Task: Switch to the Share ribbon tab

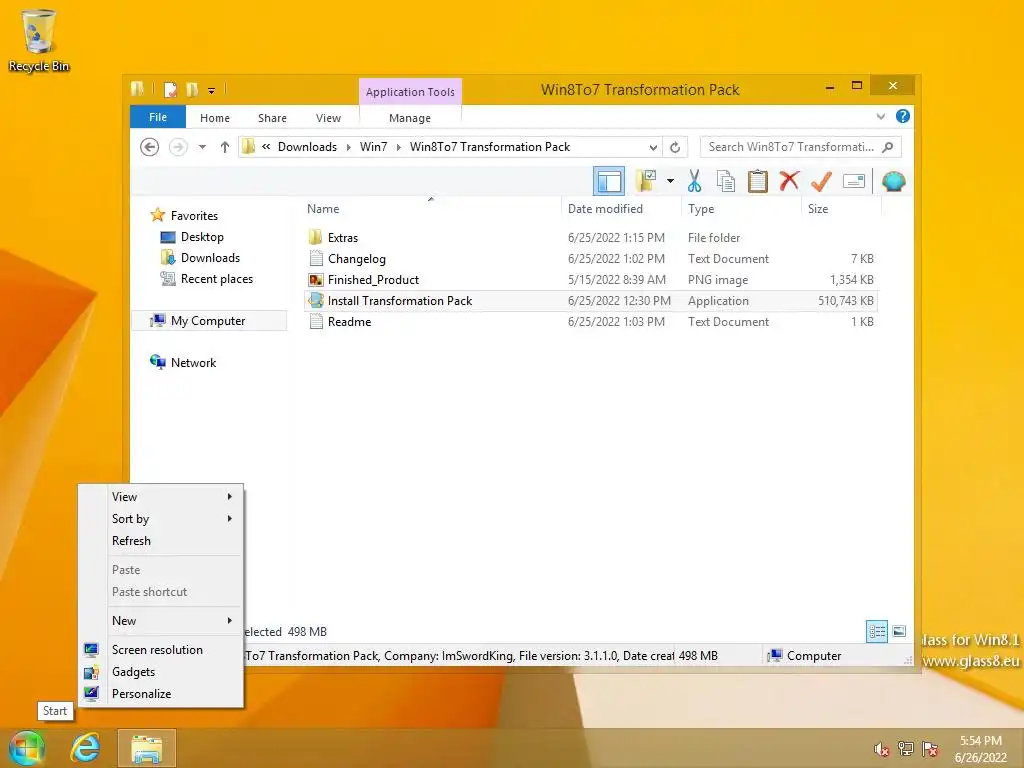Action: click(x=272, y=118)
